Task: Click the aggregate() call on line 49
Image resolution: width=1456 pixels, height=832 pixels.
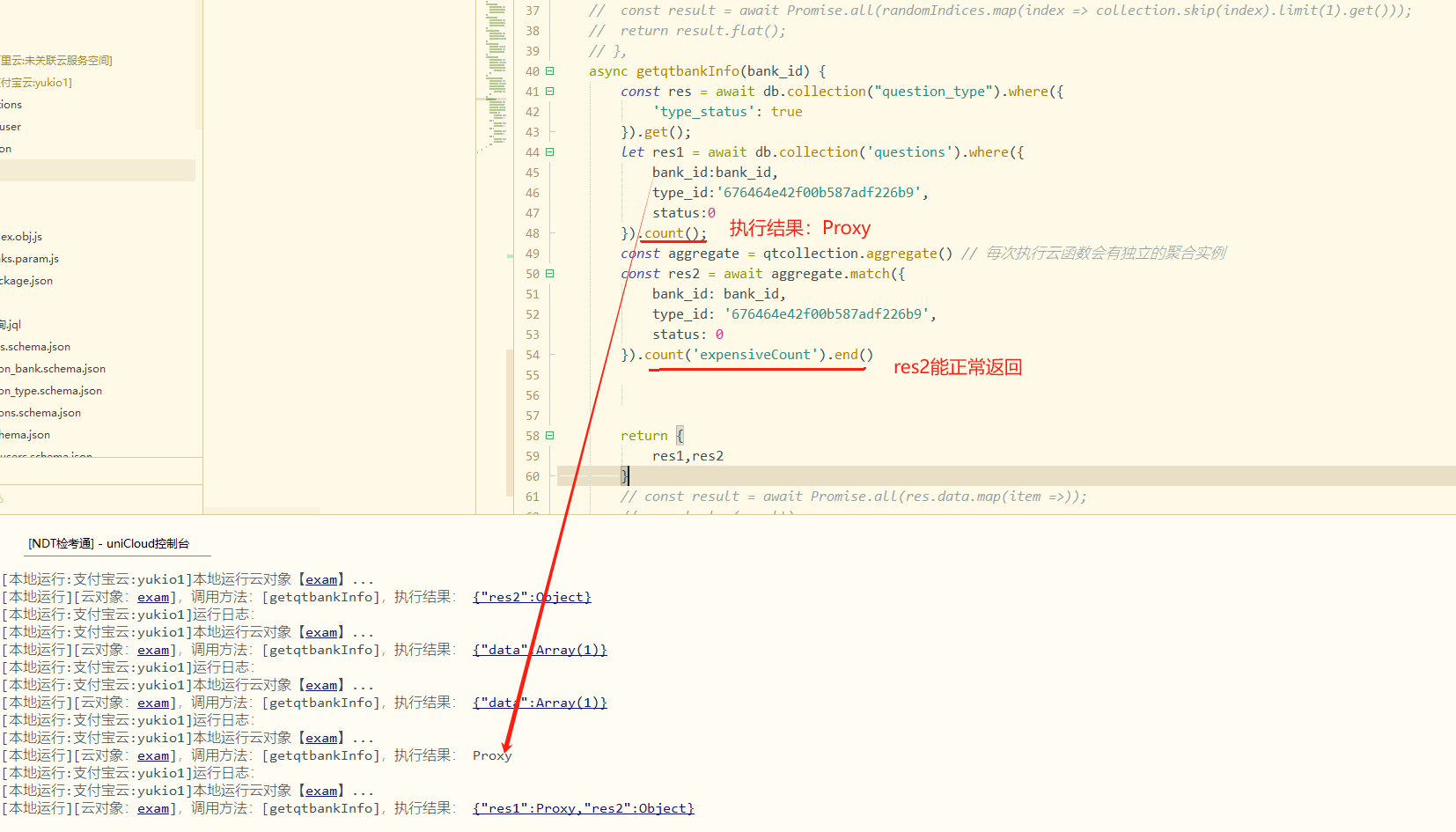Action: (x=909, y=254)
